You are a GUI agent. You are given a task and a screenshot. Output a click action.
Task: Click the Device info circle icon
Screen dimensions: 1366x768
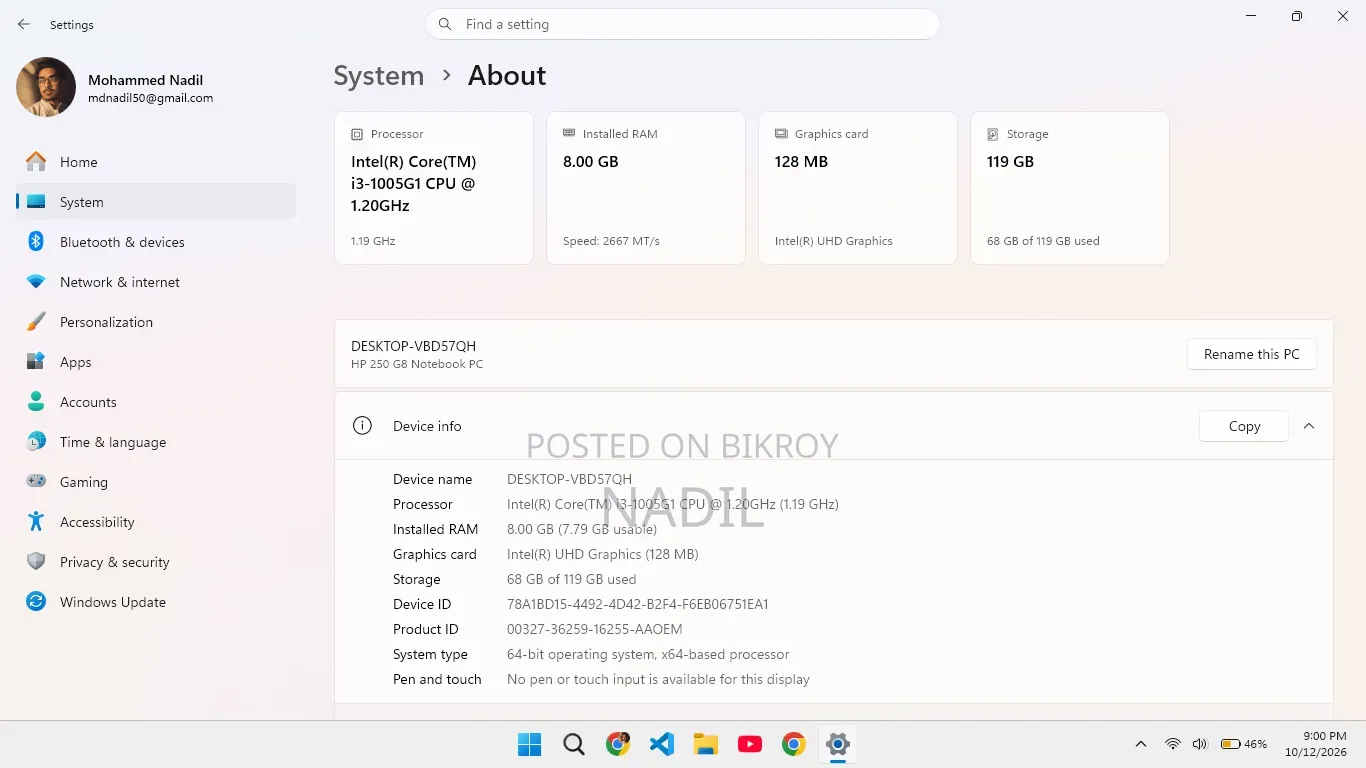[x=362, y=426]
